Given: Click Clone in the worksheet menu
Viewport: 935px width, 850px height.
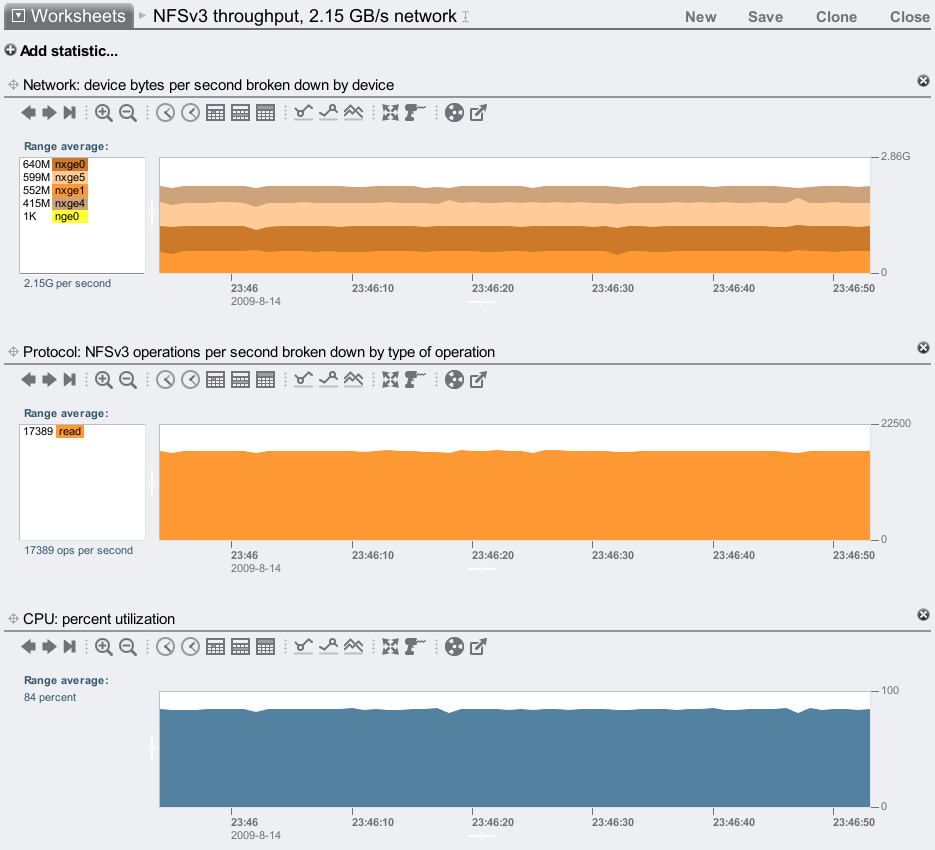Looking at the screenshot, I should point(836,17).
